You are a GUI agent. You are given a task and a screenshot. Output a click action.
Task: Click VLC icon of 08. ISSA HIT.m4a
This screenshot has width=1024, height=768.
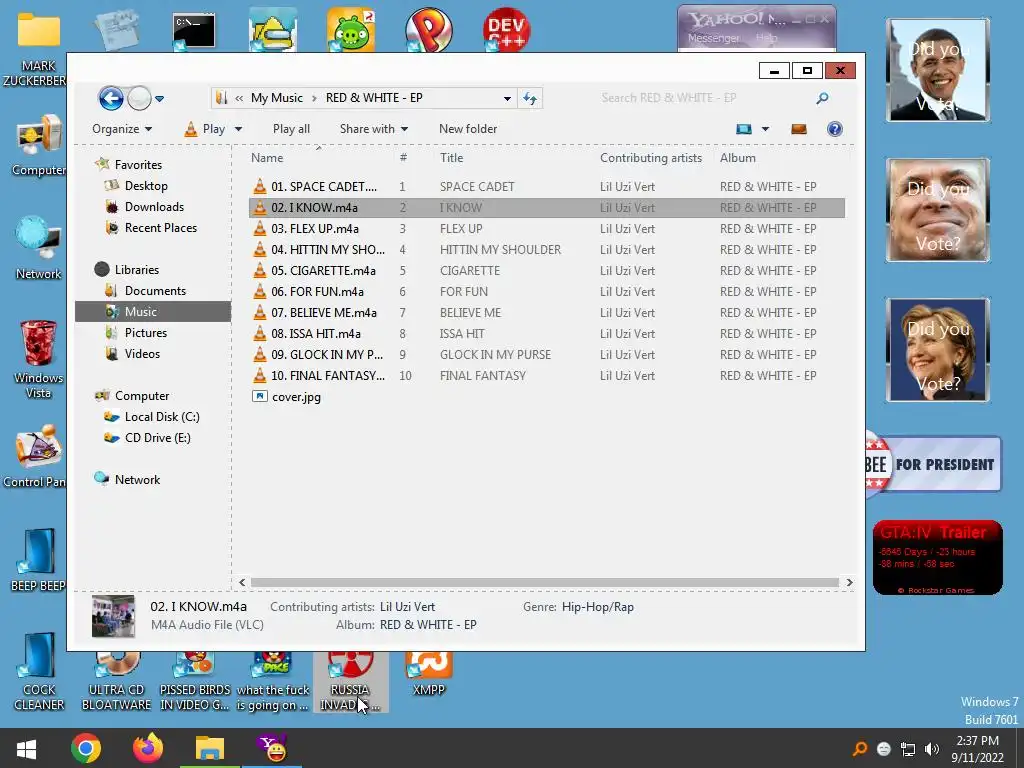(260, 334)
